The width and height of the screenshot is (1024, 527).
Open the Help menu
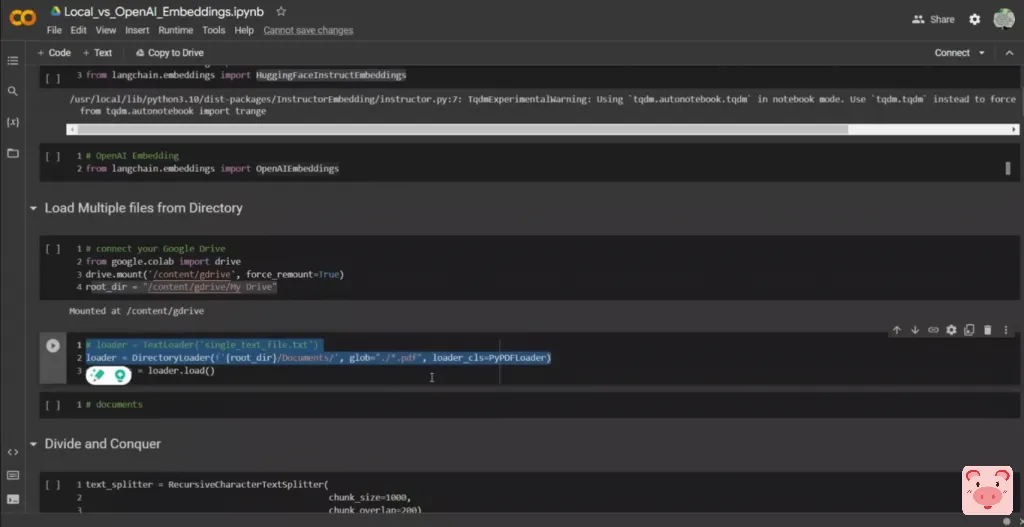244,30
